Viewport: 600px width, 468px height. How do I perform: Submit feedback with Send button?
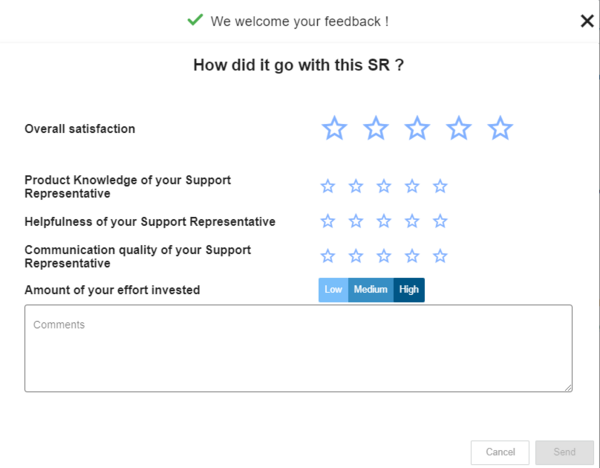(565, 452)
